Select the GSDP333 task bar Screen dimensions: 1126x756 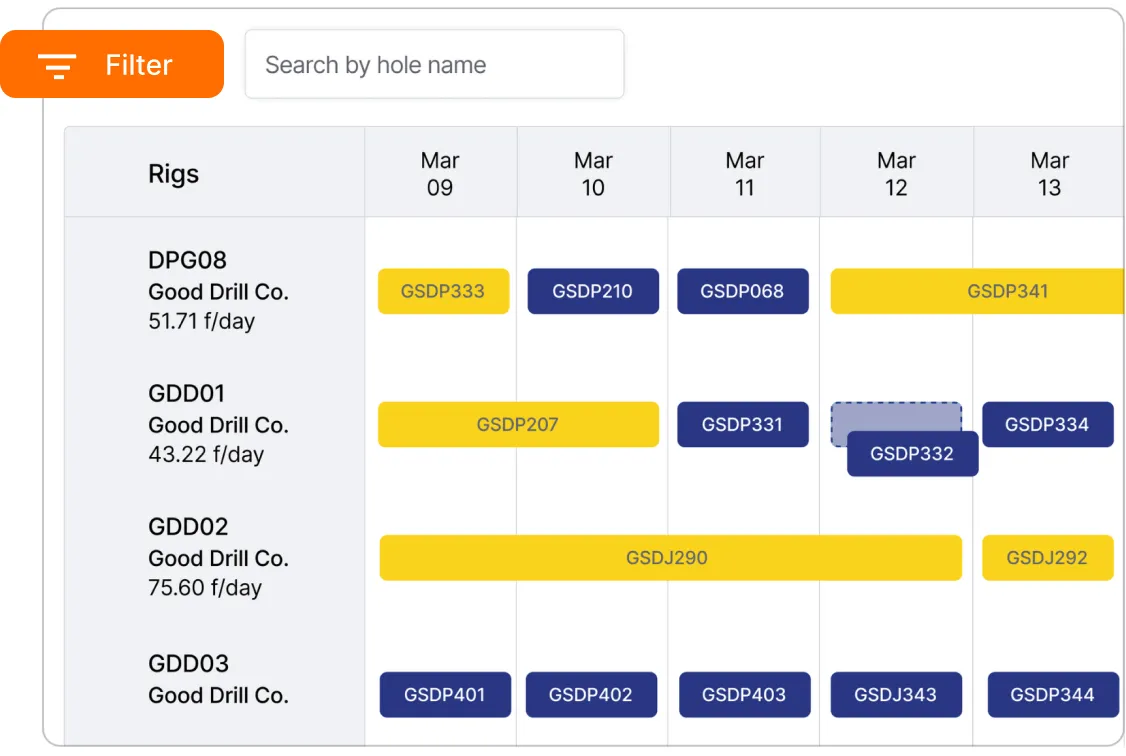(x=443, y=291)
